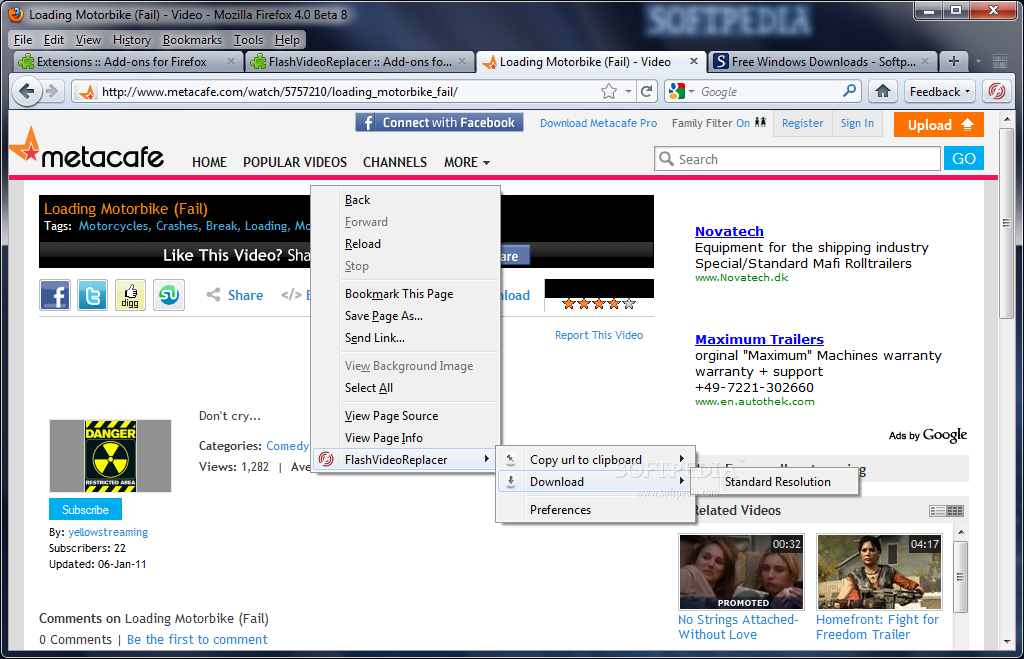Select Standard Resolution download option
The image size is (1024, 659).
778,482
